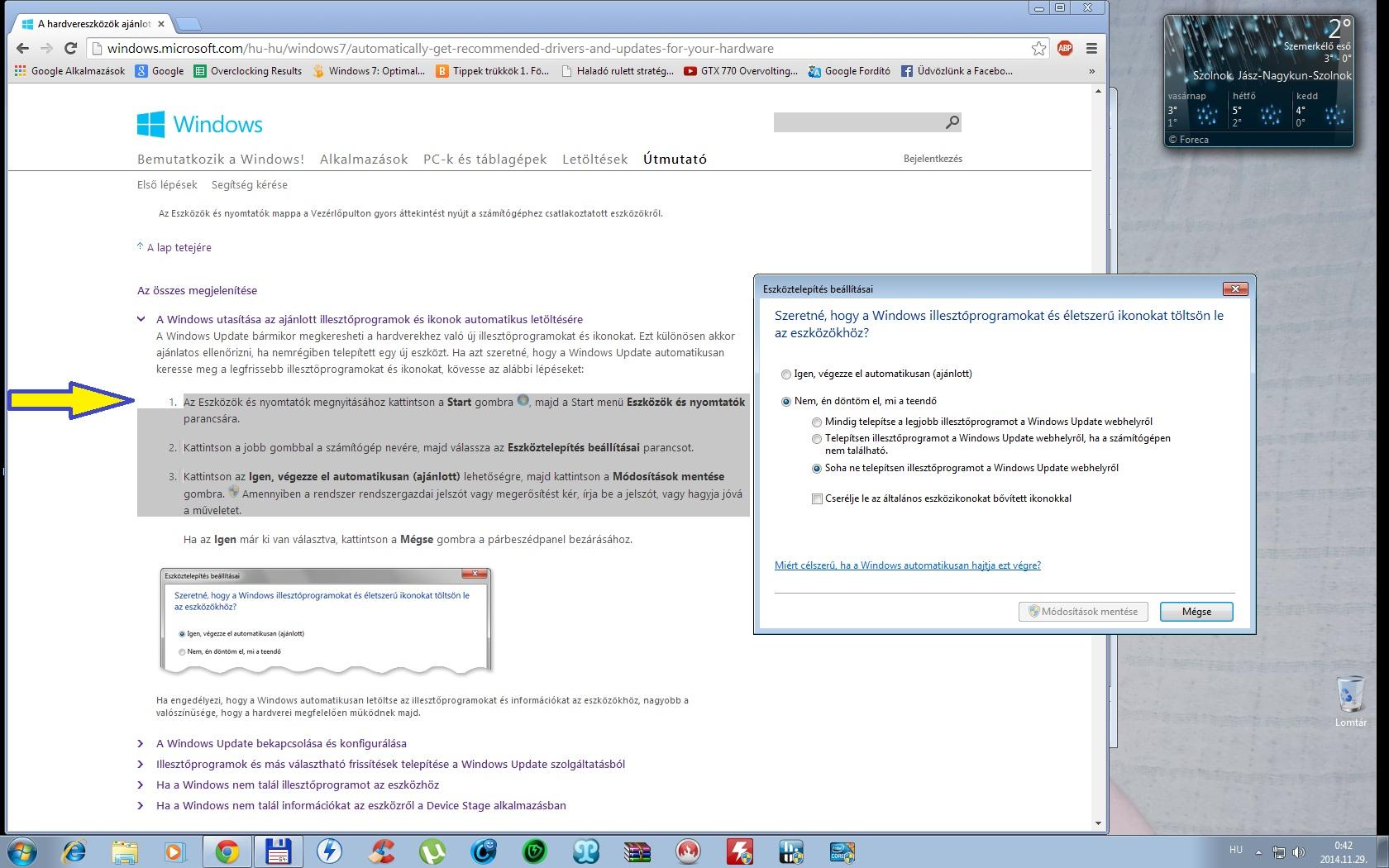Open Windows Explorer from the taskbar

125,851
